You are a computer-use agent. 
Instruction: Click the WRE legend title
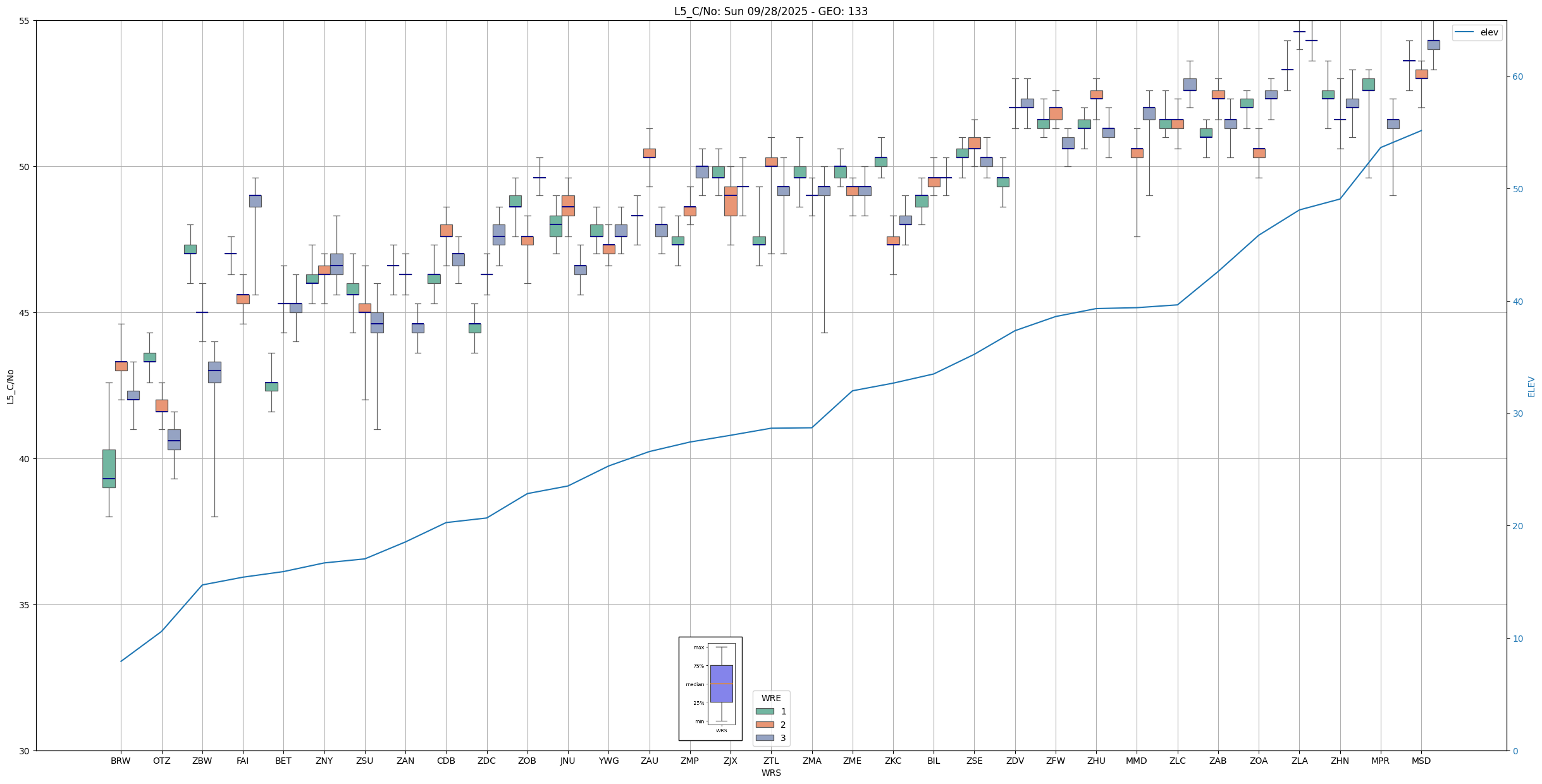coord(770,698)
